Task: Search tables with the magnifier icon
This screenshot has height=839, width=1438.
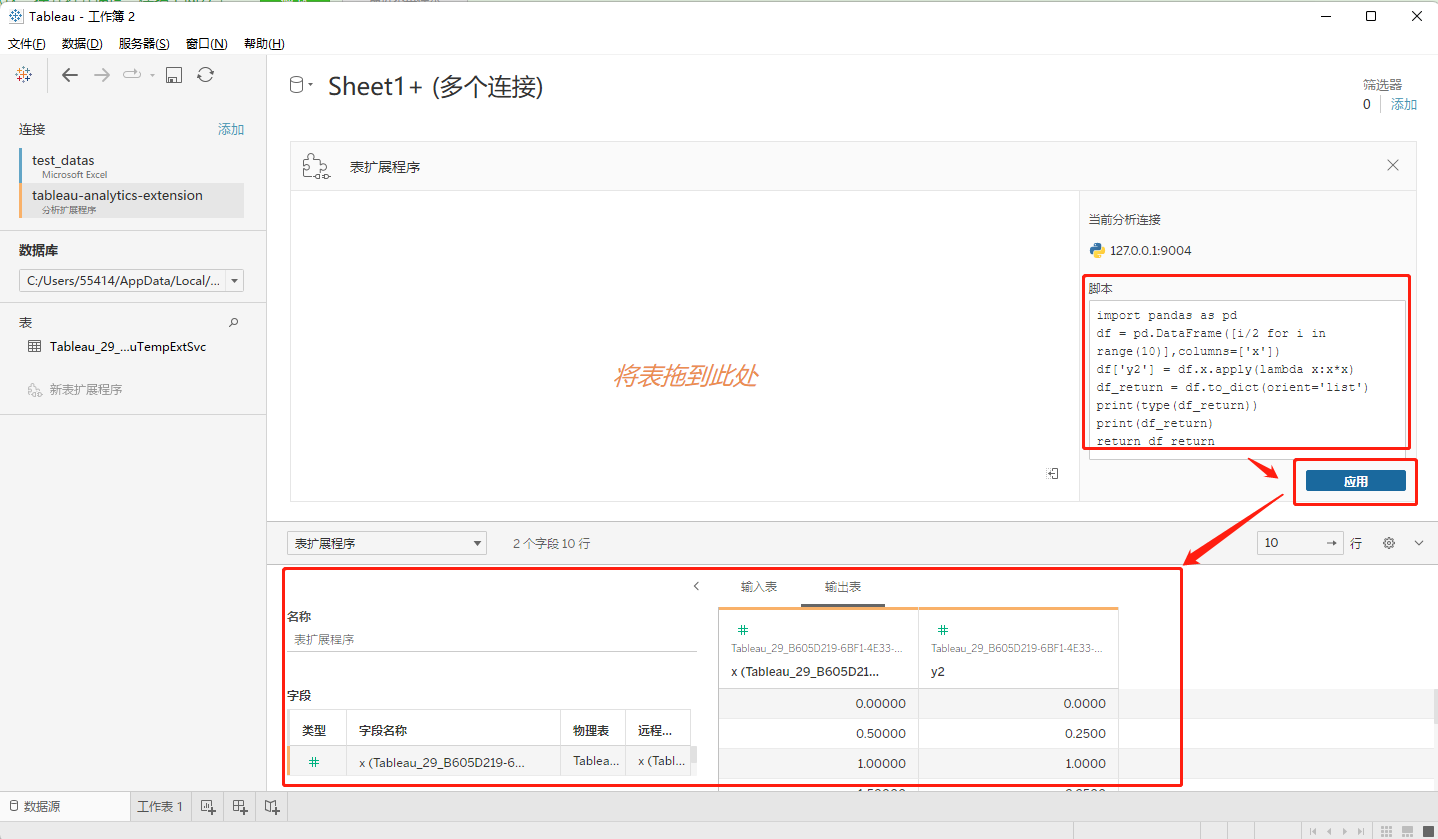Action: coord(234,323)
